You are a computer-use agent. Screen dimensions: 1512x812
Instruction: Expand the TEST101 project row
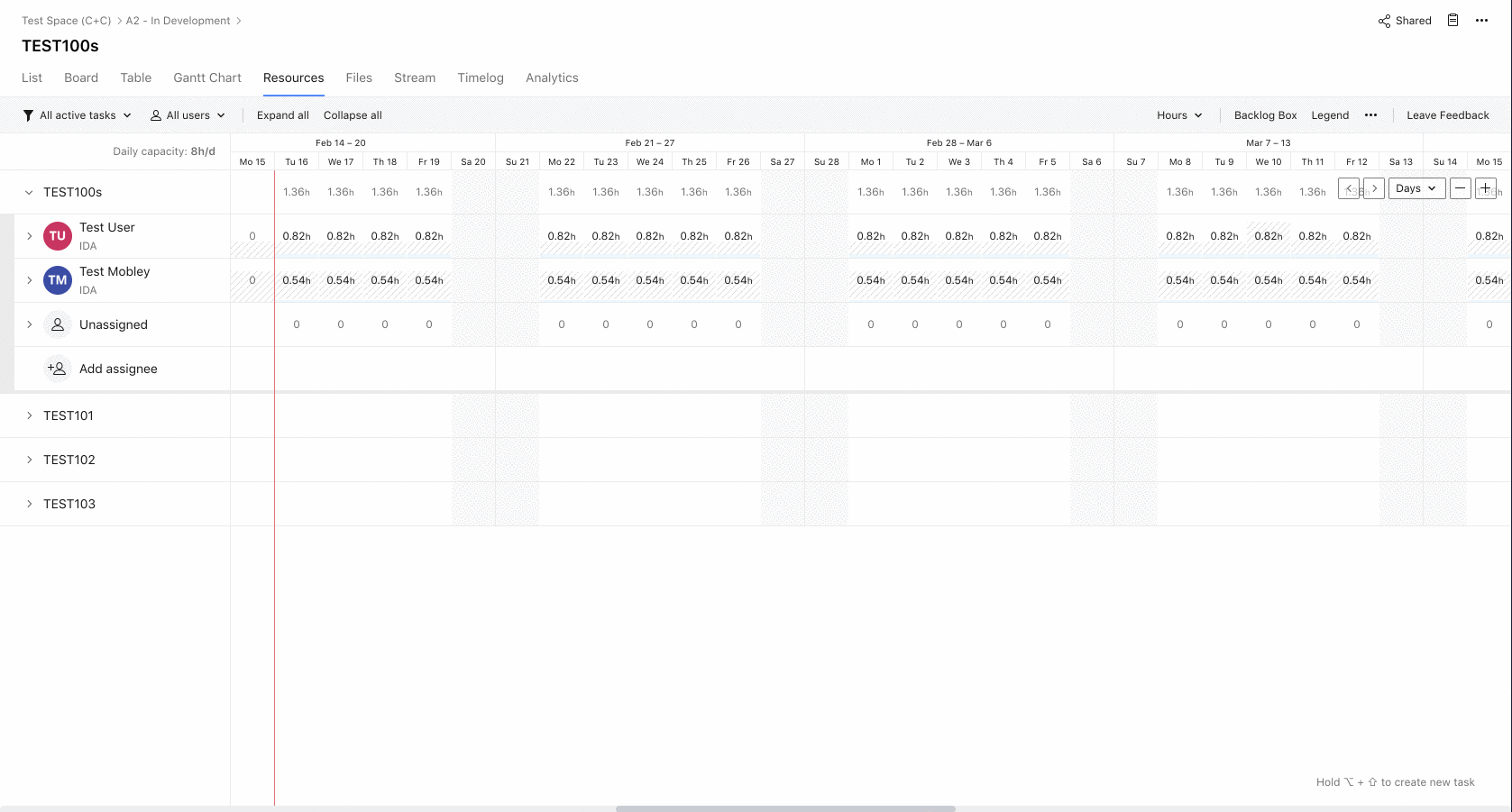29,415
